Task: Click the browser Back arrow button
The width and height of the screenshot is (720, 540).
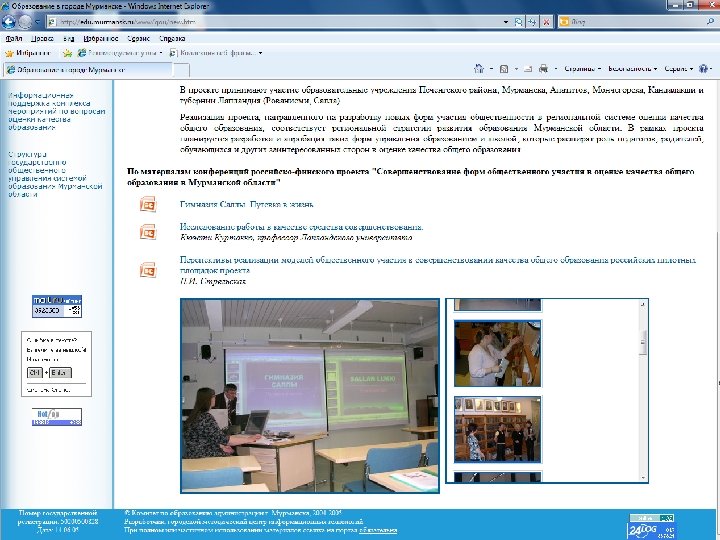Action: click(x=8, y=22)
